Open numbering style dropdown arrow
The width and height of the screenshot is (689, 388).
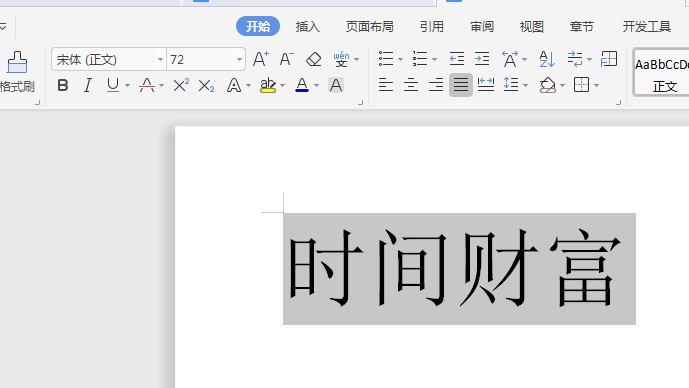(434, 59)
